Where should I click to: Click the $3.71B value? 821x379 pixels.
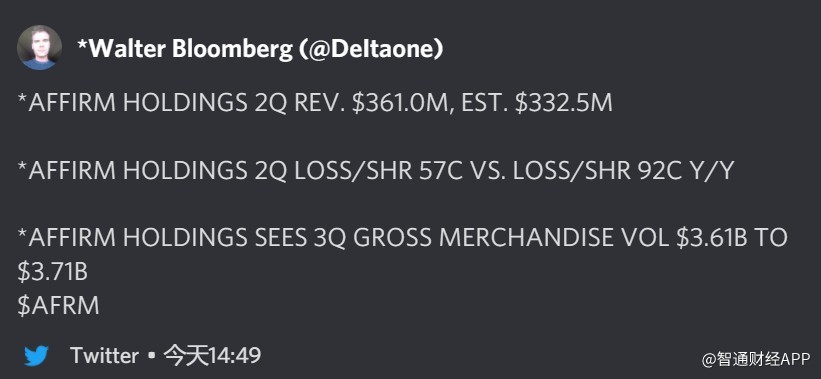pos(52,273)
